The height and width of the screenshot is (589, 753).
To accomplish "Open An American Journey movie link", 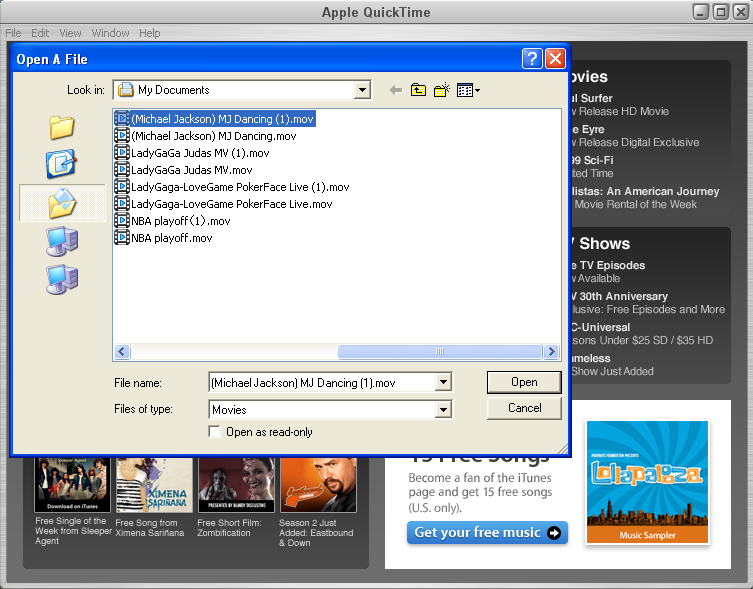I will (x=645, y=191).
